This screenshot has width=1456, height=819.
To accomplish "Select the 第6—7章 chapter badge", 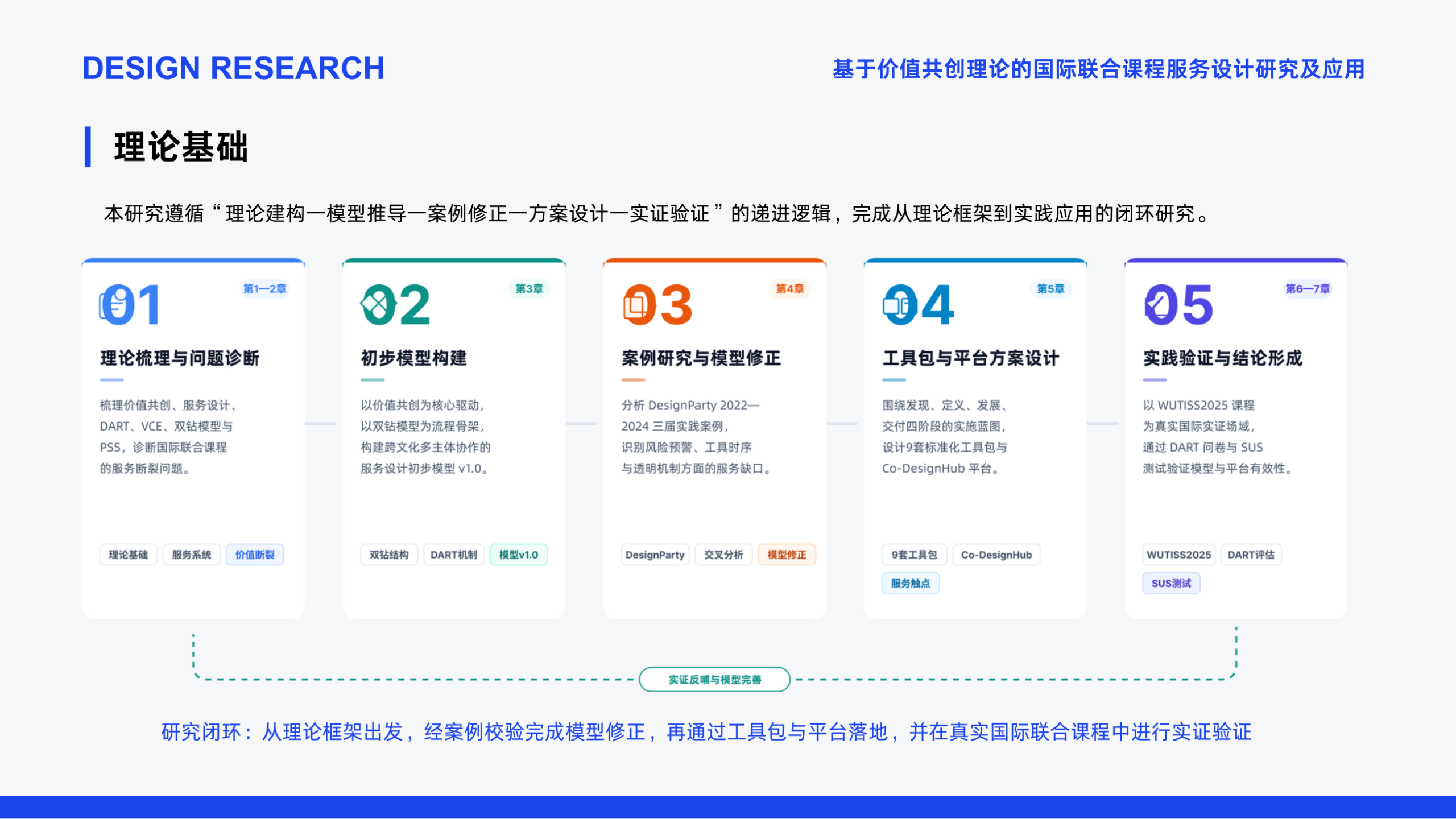I will pyautogui.click(x=1308, y=289).
